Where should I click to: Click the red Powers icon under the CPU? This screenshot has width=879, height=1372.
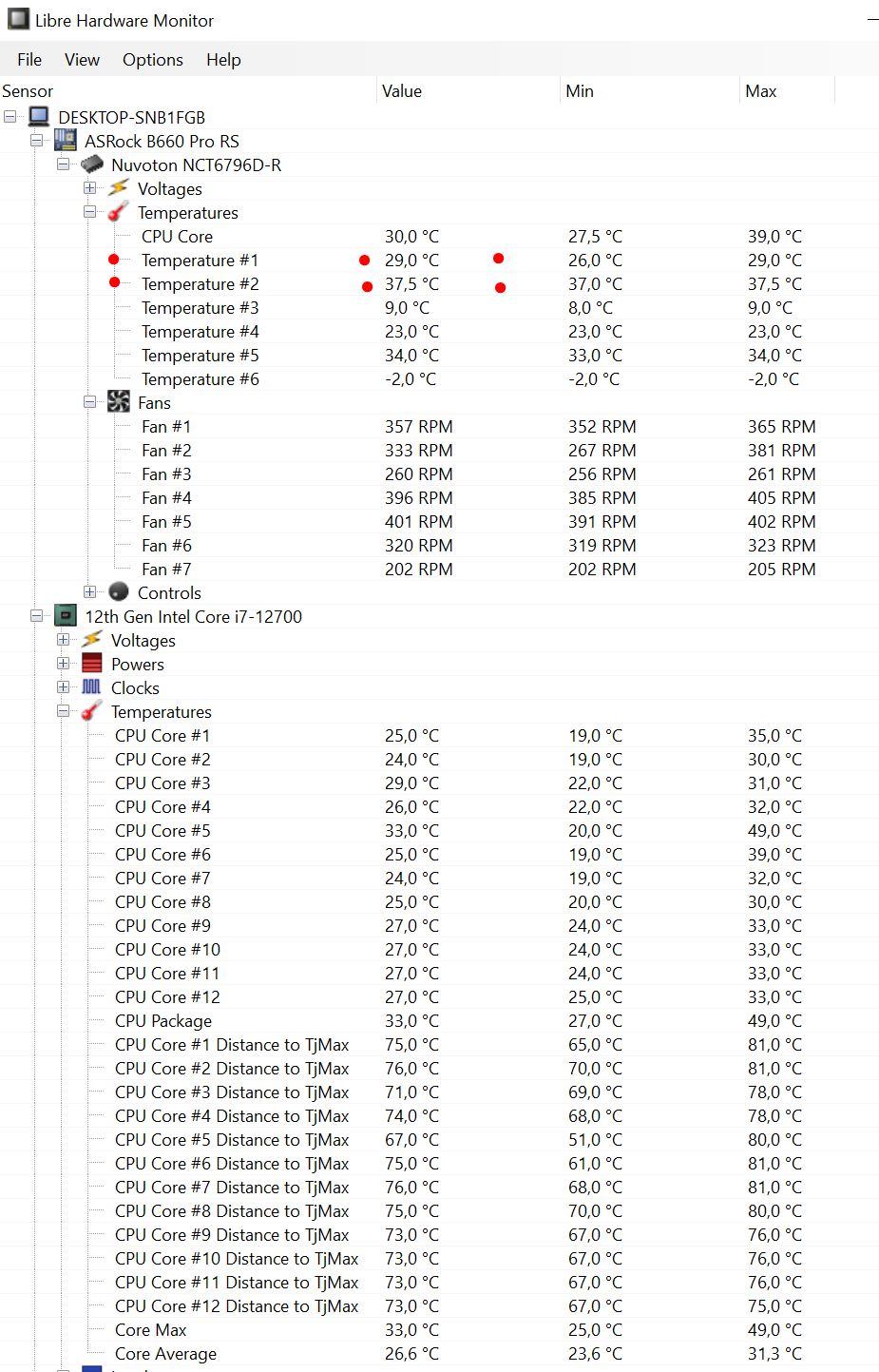92,664
